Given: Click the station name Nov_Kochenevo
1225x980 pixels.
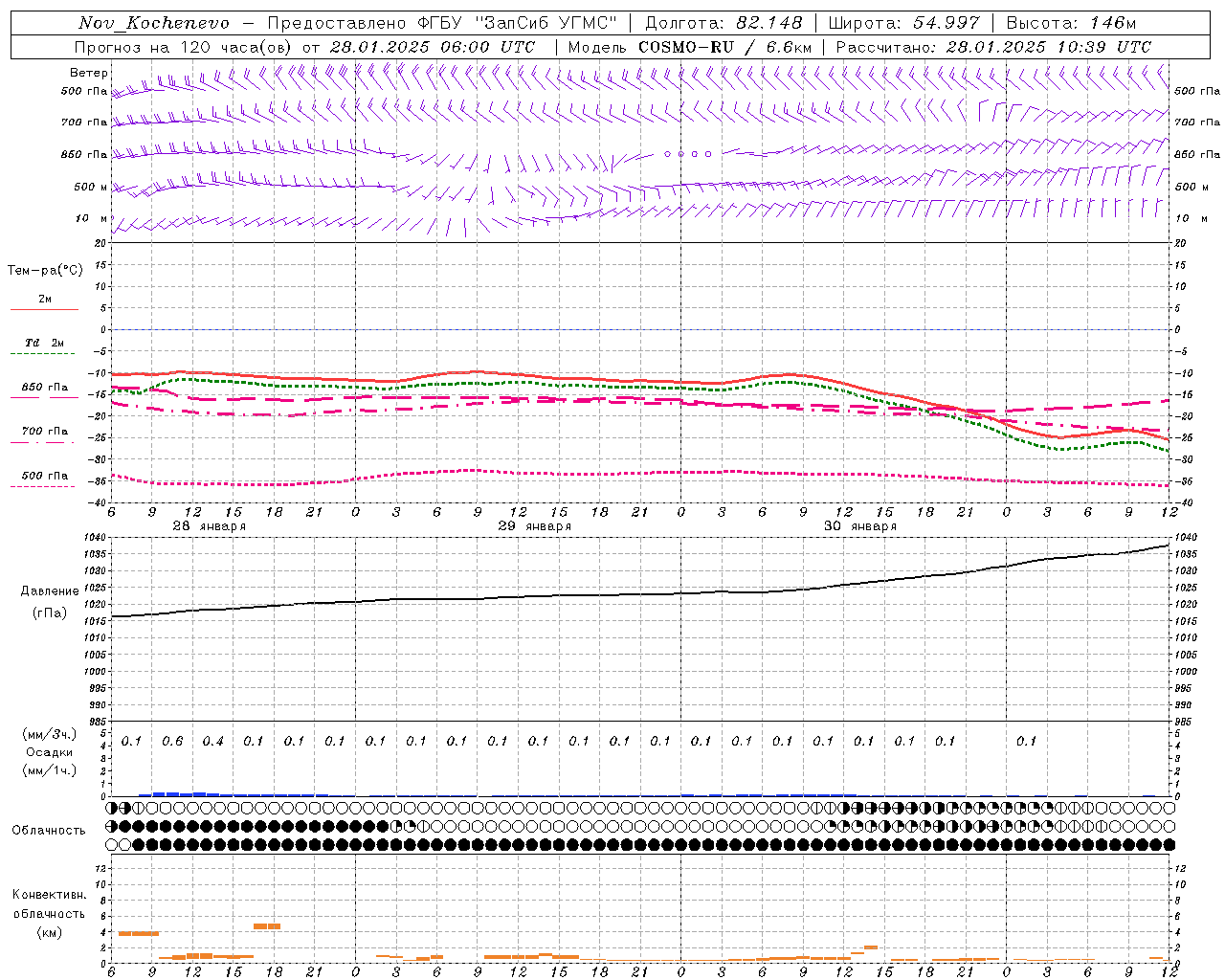Looking at the screenshot, I should pos(154,23).
